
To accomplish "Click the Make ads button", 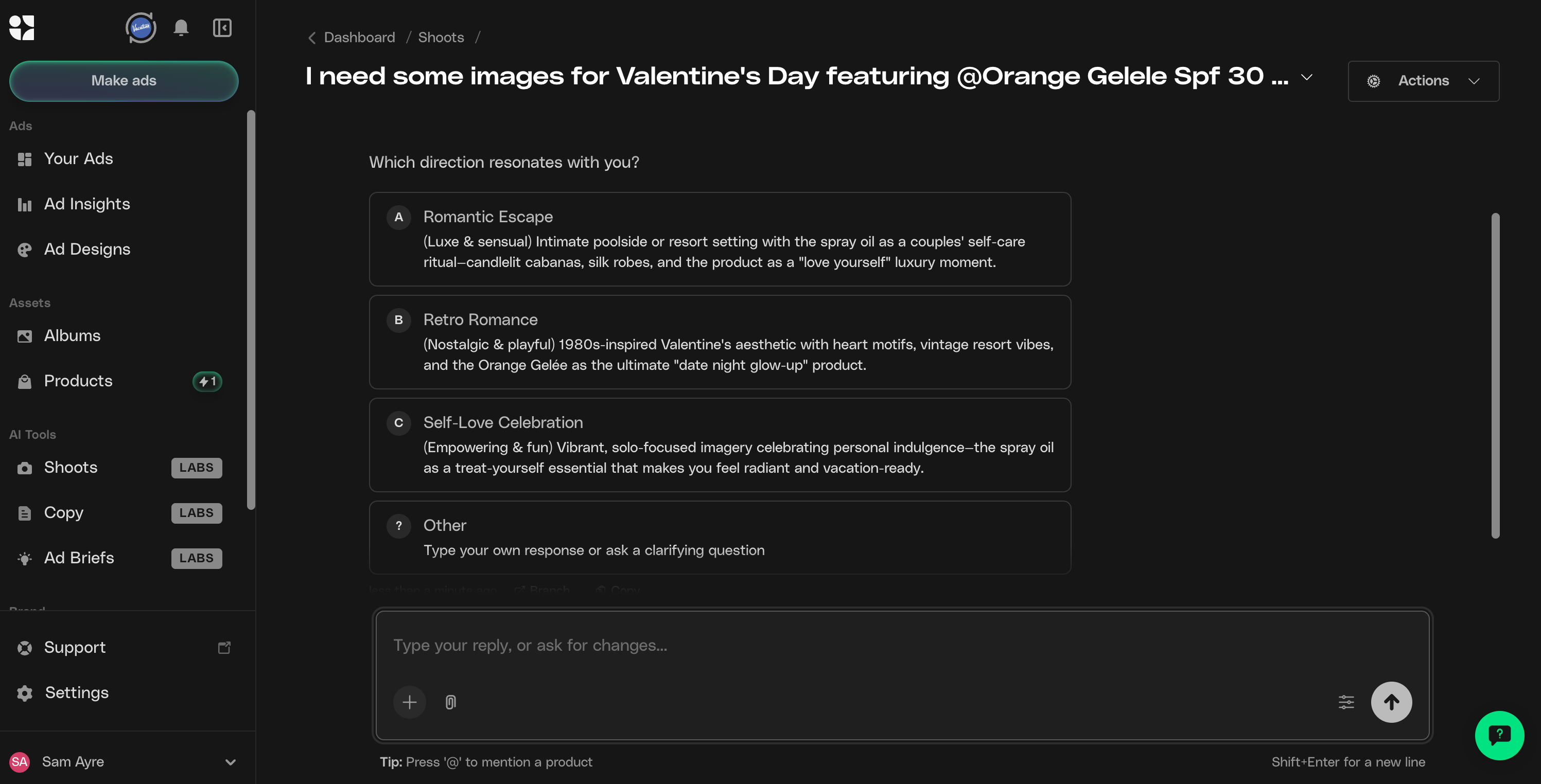I will point(124,81).
